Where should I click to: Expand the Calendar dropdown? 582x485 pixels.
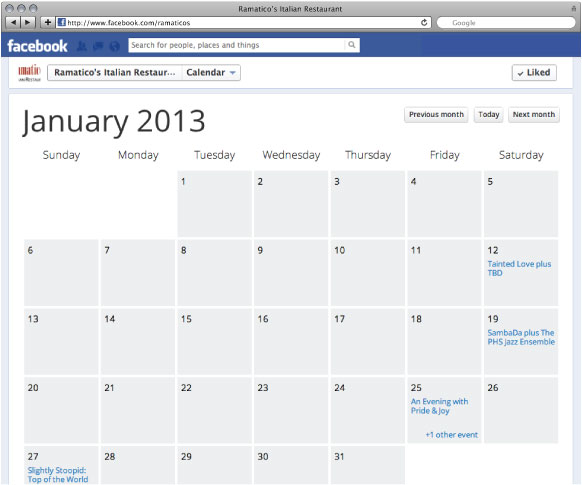(211, 72)
